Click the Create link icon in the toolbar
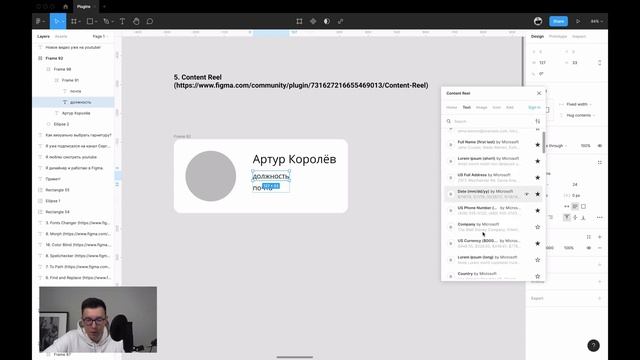The height and width of the screenshot is (360, 640). click(x=340, y=21)
